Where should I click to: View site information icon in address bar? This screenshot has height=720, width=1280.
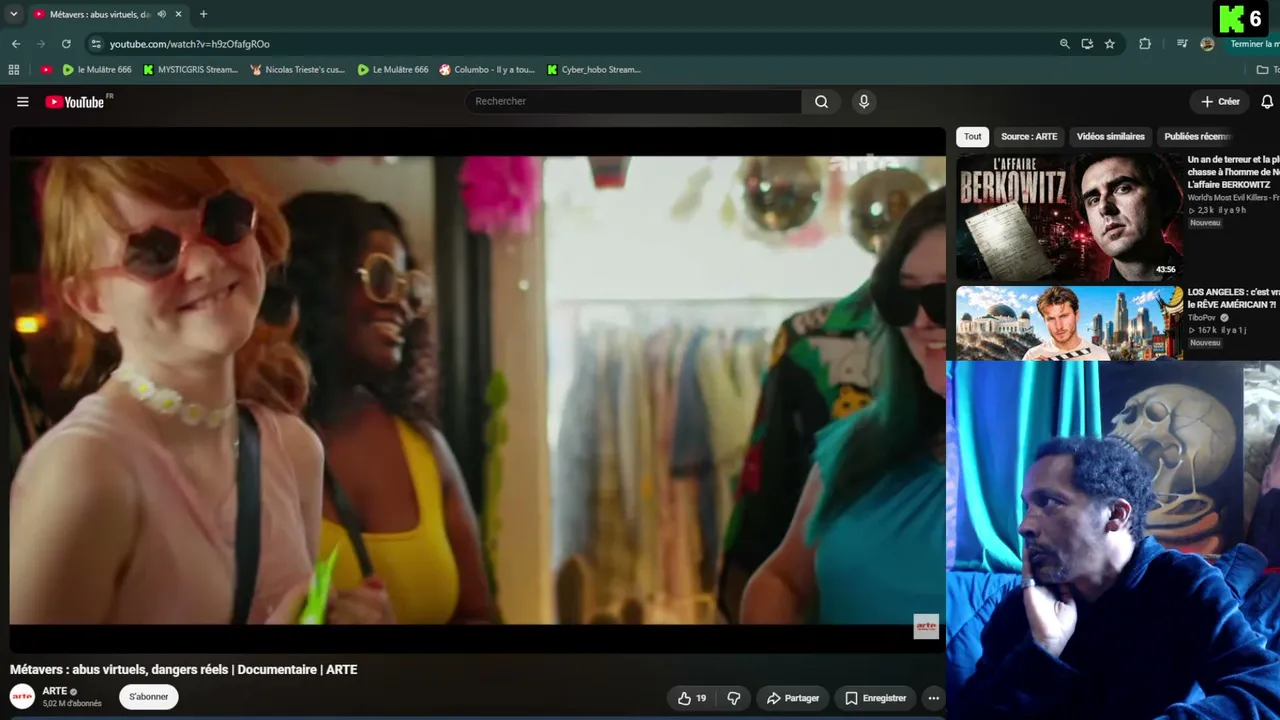coord(96,44)
